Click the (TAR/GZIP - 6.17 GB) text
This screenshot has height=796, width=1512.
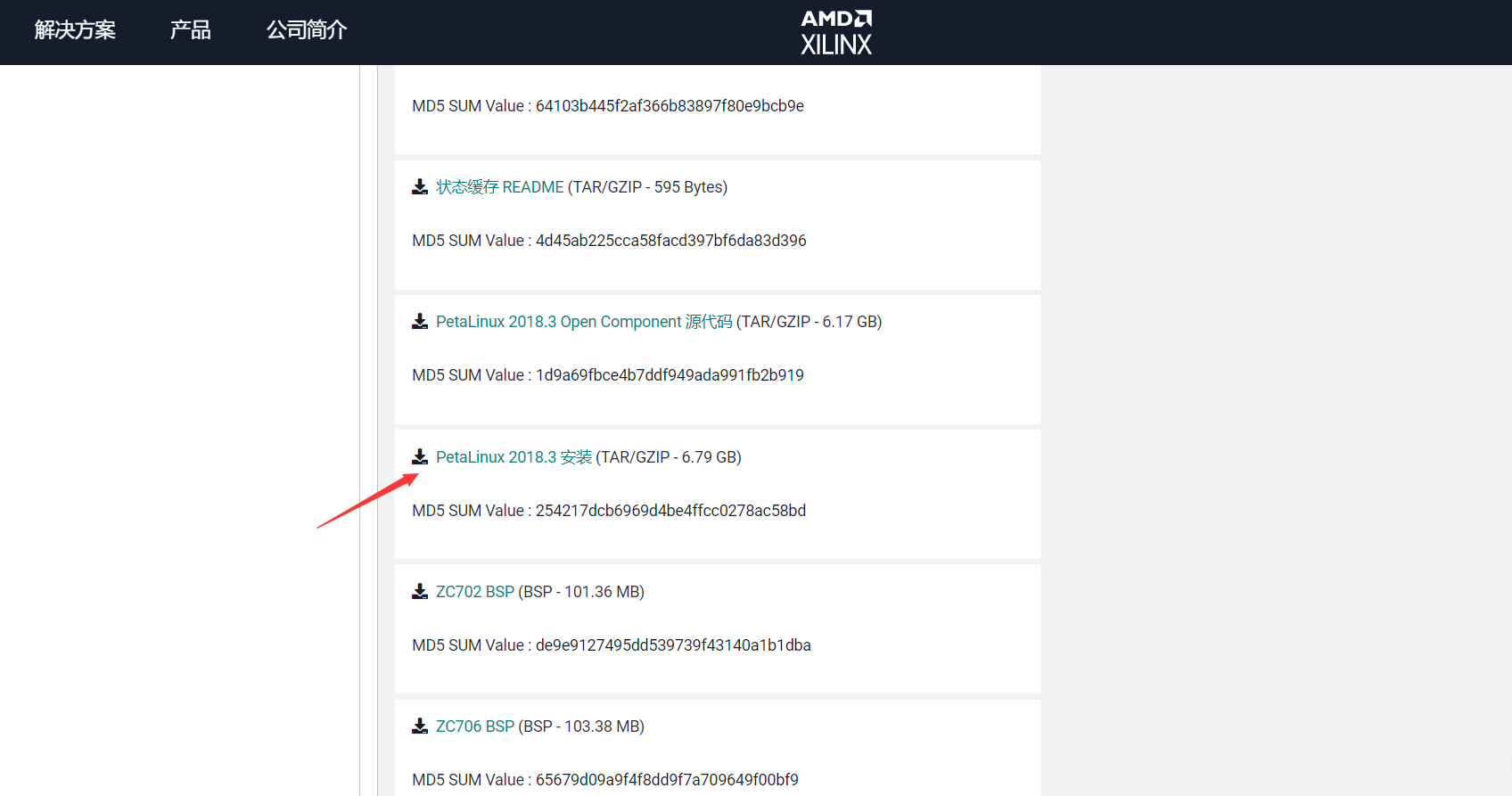809,322
